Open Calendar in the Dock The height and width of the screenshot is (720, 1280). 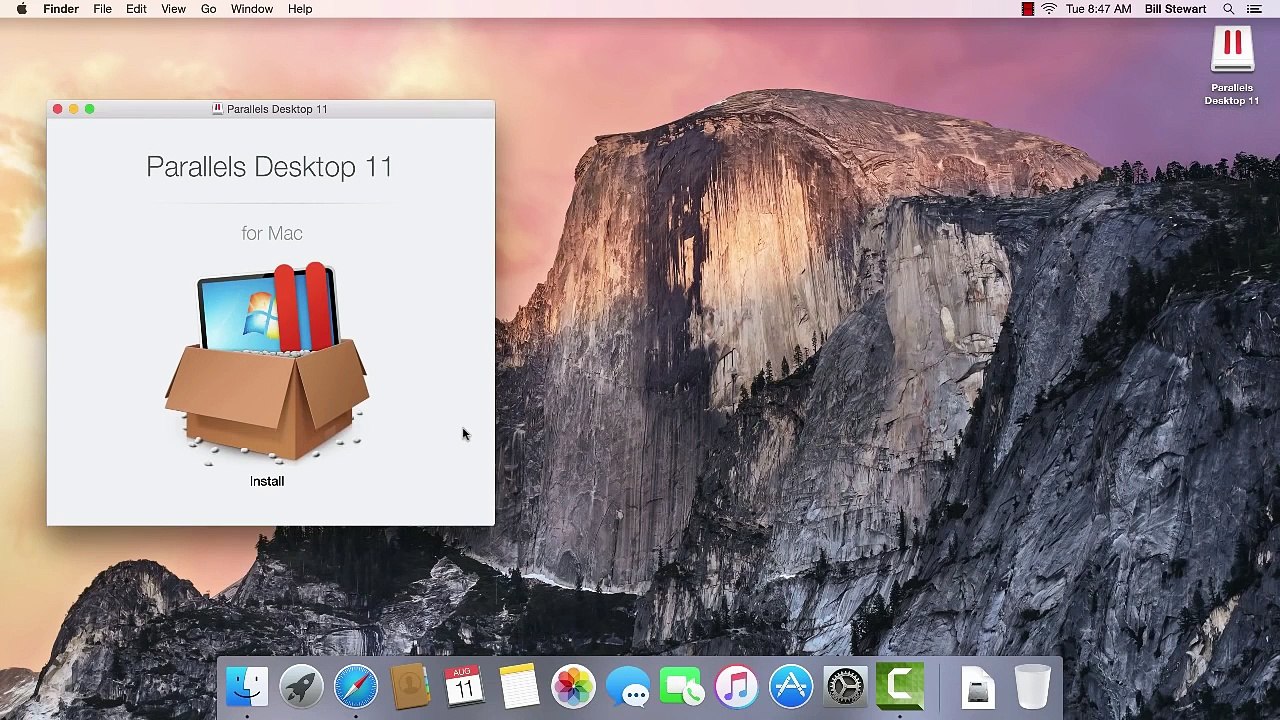click(464, 687)
